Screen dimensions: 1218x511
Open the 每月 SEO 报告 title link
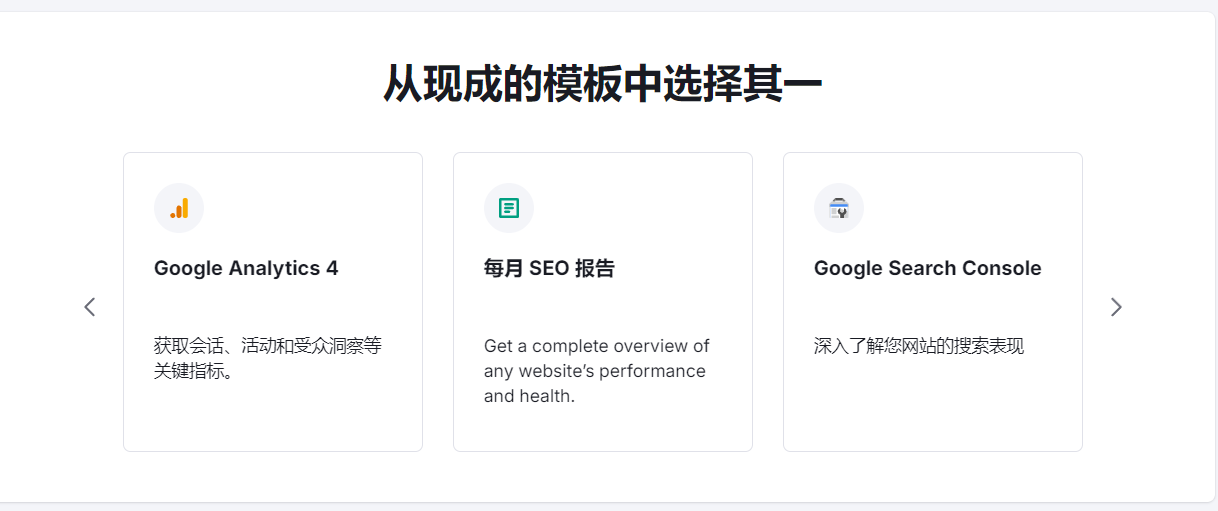[x=549, y=268]
